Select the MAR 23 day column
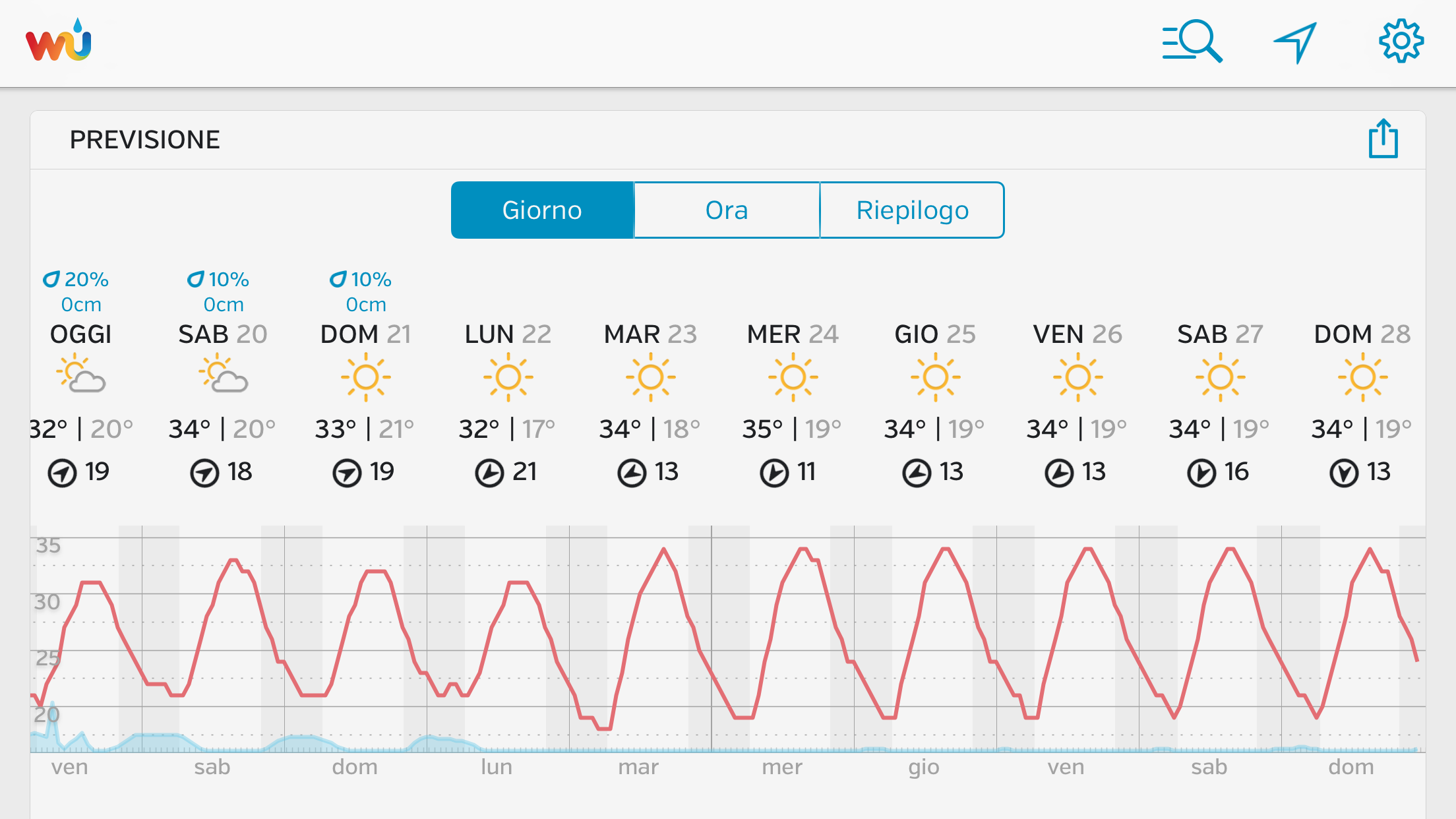Image resolution: width=1456 pixels, height=819 pixels. pos(650,334)
